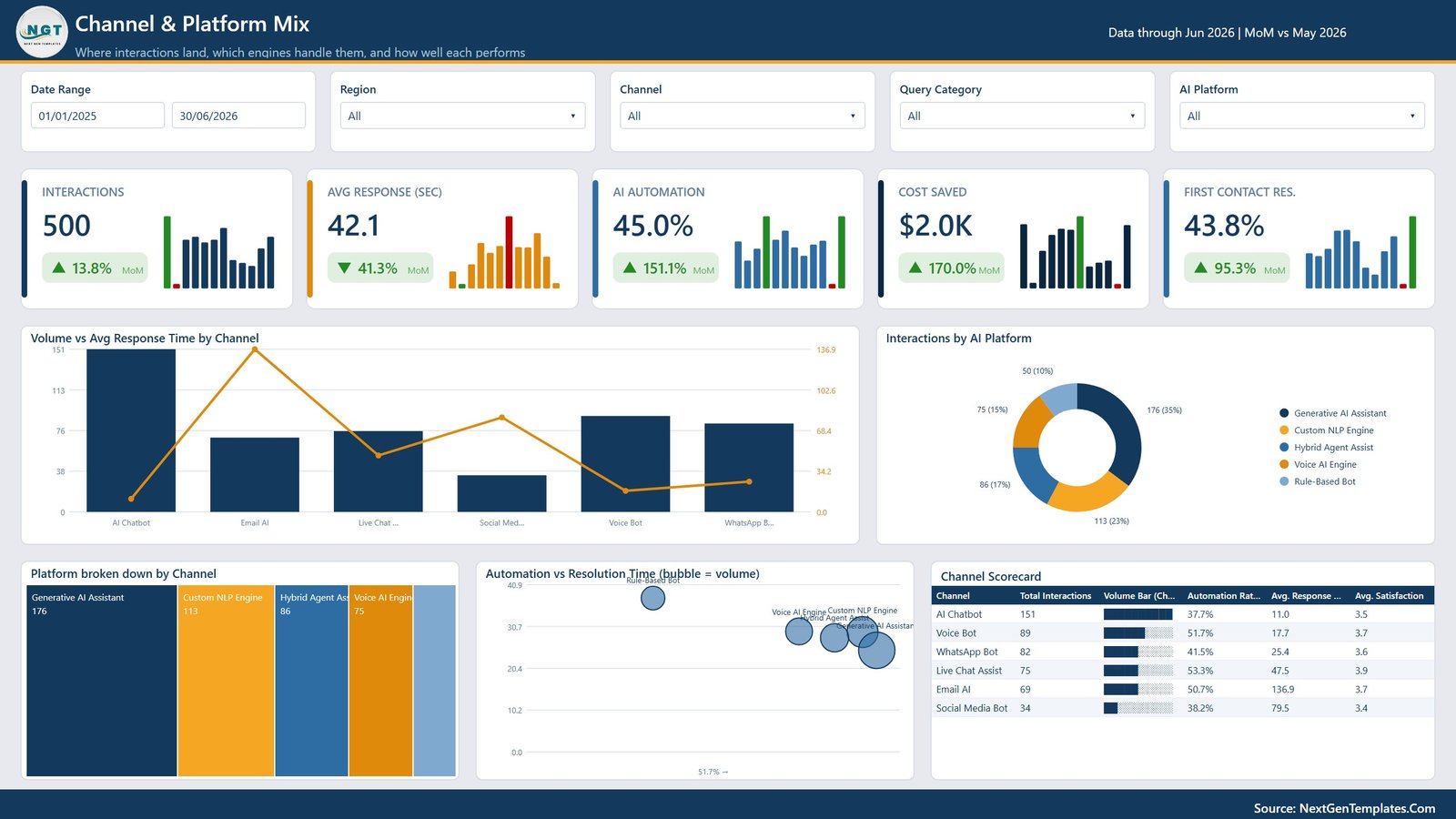Click the Rule-Based Bot bubble in scatter chart
The width and height of the screenshot is (1456, 819).
pyautogui.click(x=652, y=598)
